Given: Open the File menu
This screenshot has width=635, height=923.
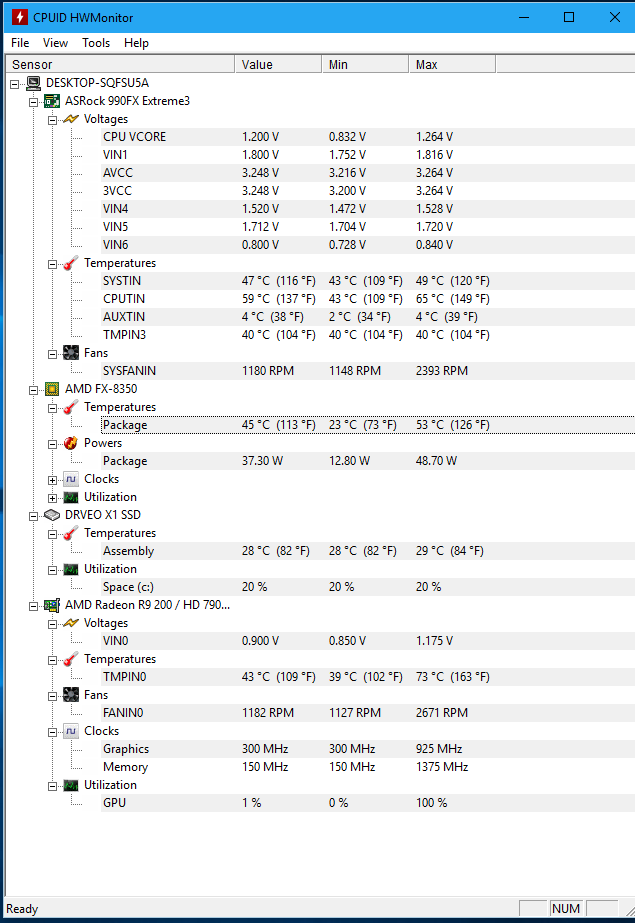Looking at the screenshot, I should point(20,43).
